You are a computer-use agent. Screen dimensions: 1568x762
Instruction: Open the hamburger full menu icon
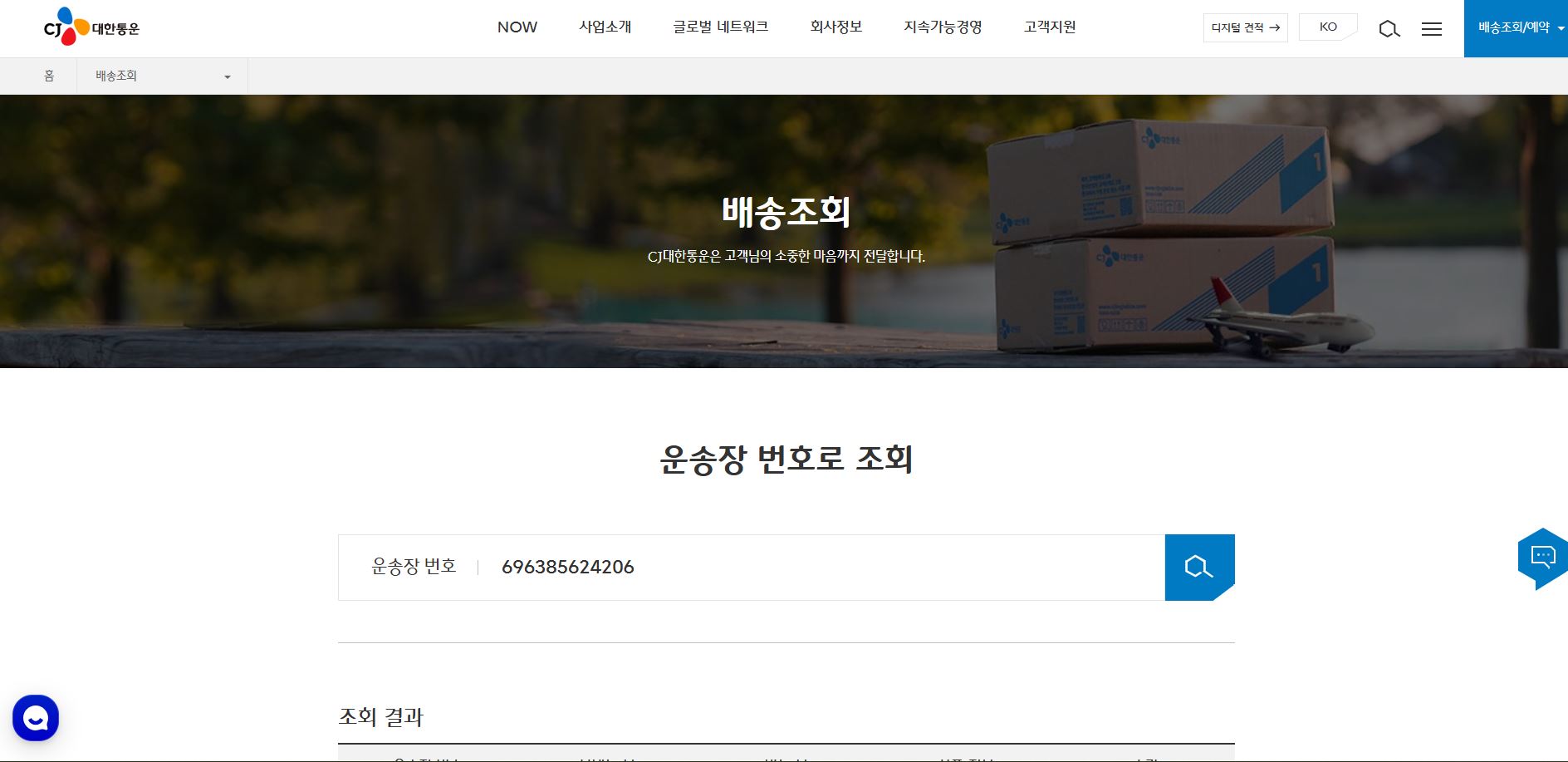coord(1431,29)
